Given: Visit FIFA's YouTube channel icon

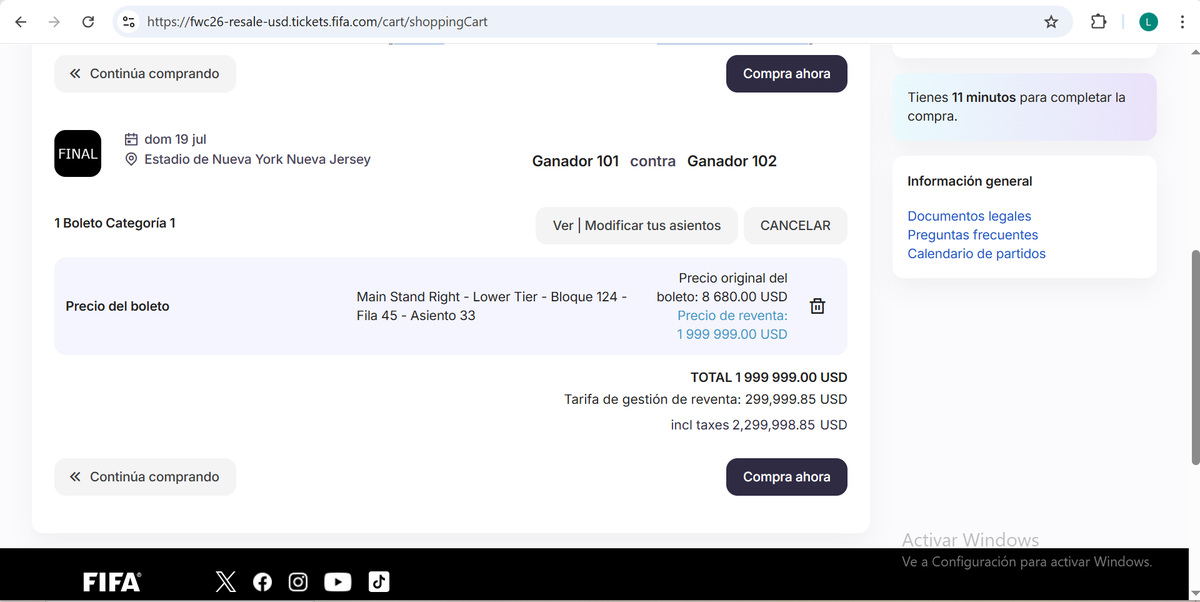Looking at the screenshot, I should coord(338,582).
